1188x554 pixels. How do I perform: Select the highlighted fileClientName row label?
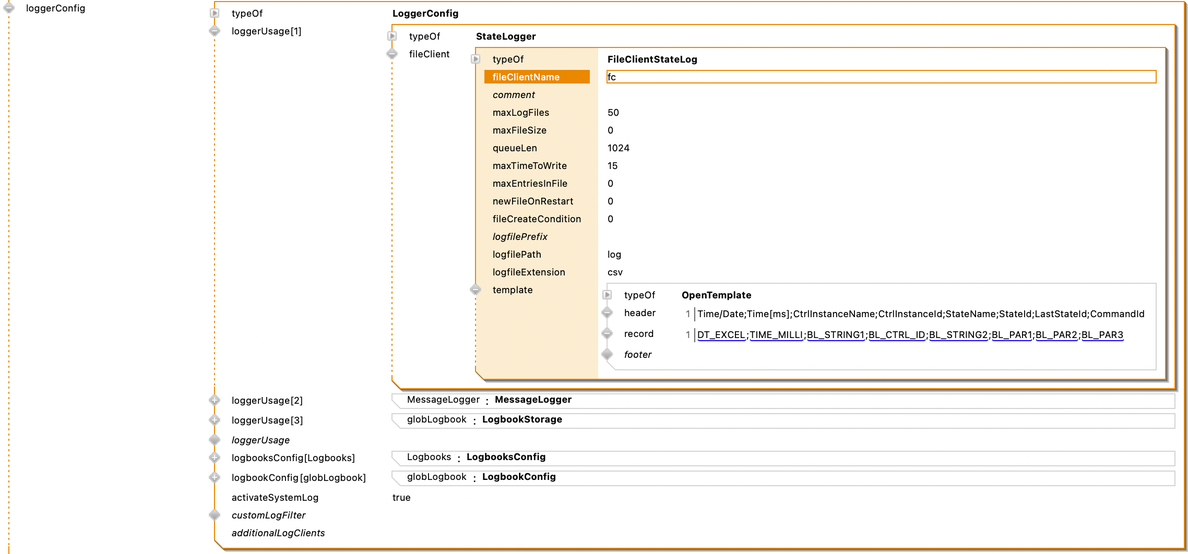[x=537, y=77]
